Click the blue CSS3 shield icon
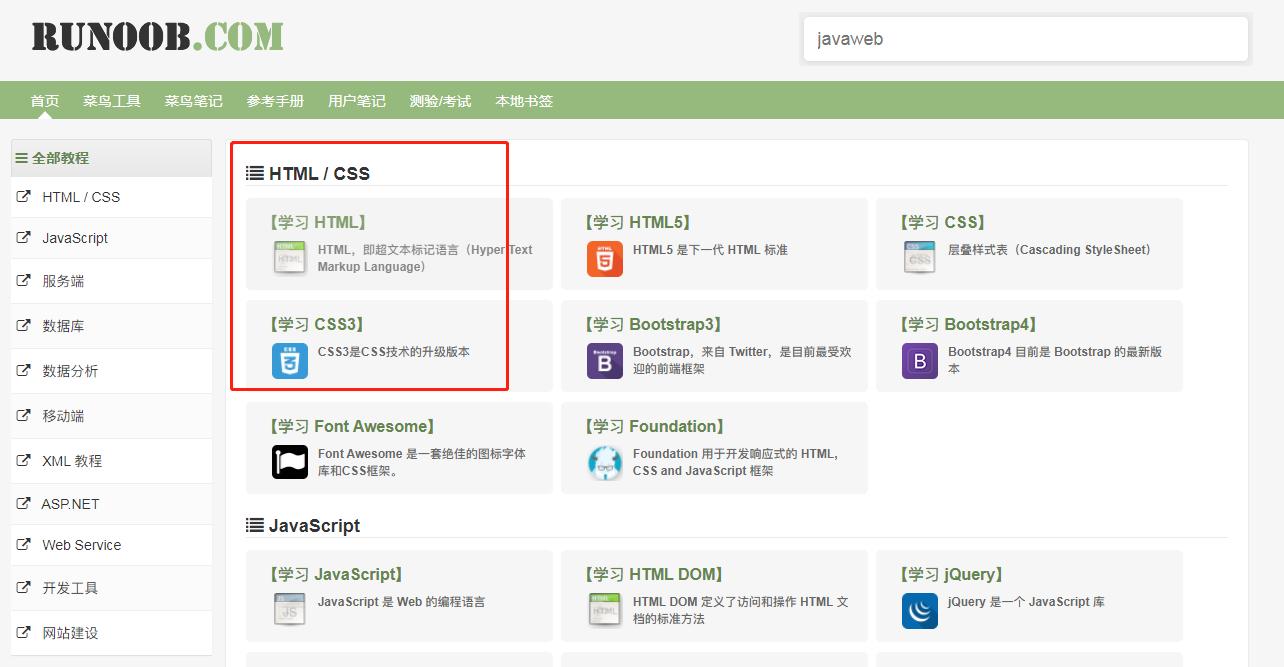 pyautogui.click(x=290, y=360)
